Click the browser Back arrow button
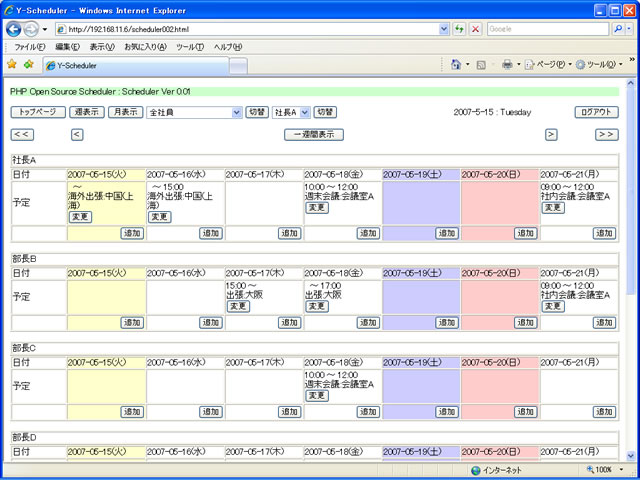Viewport: 640px width, 480px height. [14, 29]
